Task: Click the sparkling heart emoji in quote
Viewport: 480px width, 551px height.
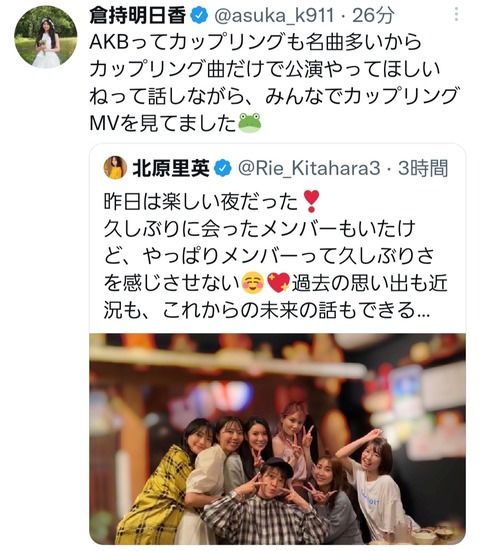Action: pos(278,283)
